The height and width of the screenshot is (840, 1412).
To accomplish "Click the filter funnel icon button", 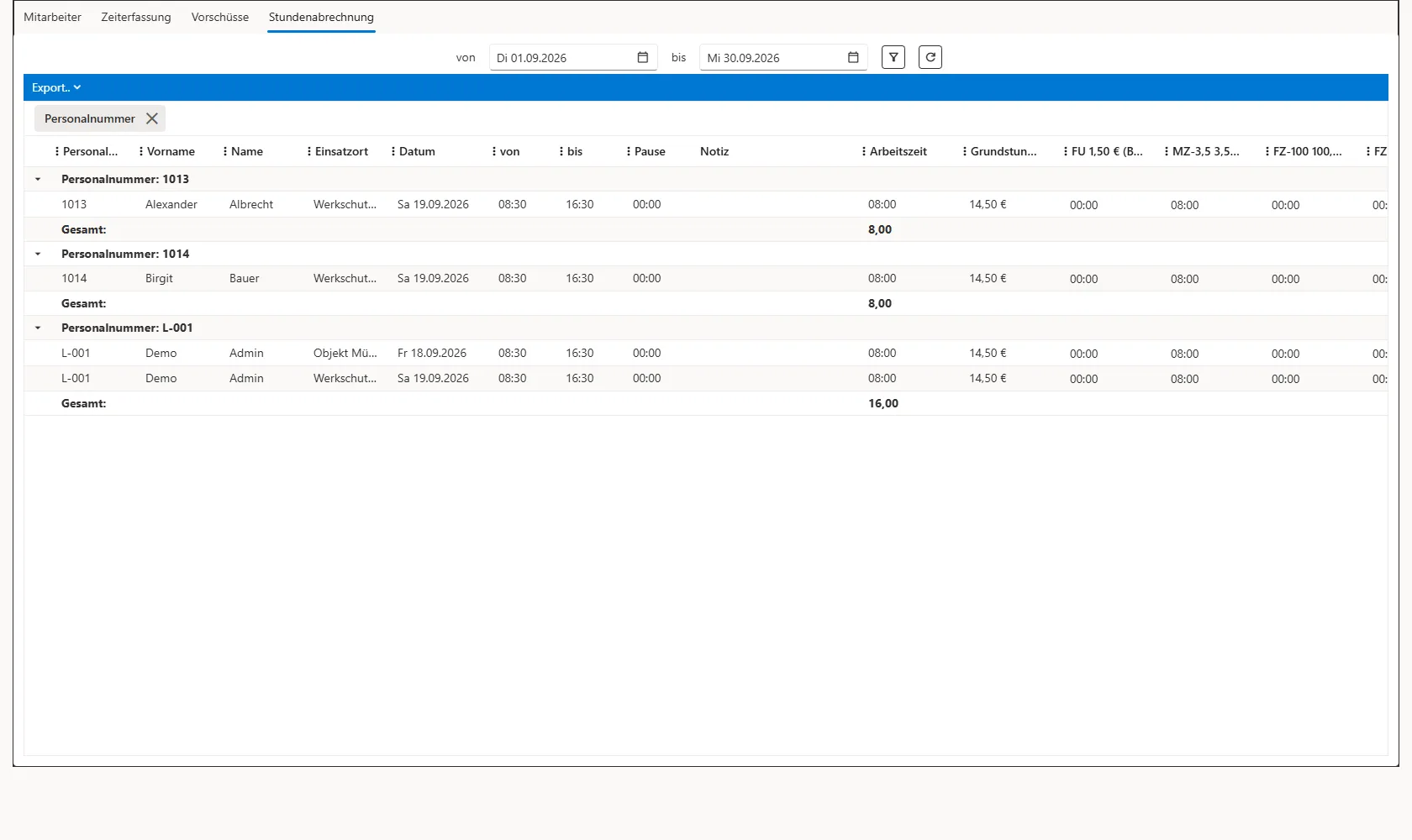I will click(x=893, y=57).
